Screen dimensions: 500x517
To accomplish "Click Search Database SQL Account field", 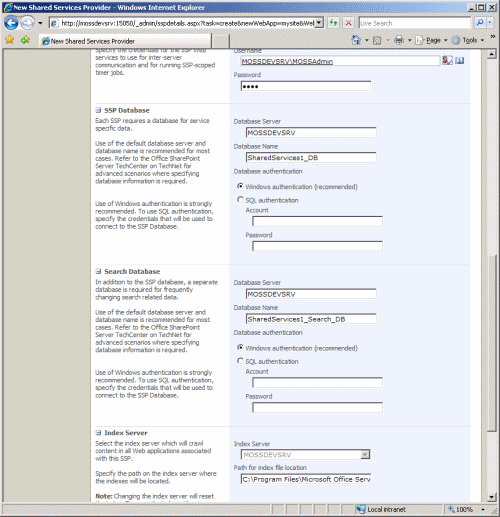I will click(x=317, y=383).
